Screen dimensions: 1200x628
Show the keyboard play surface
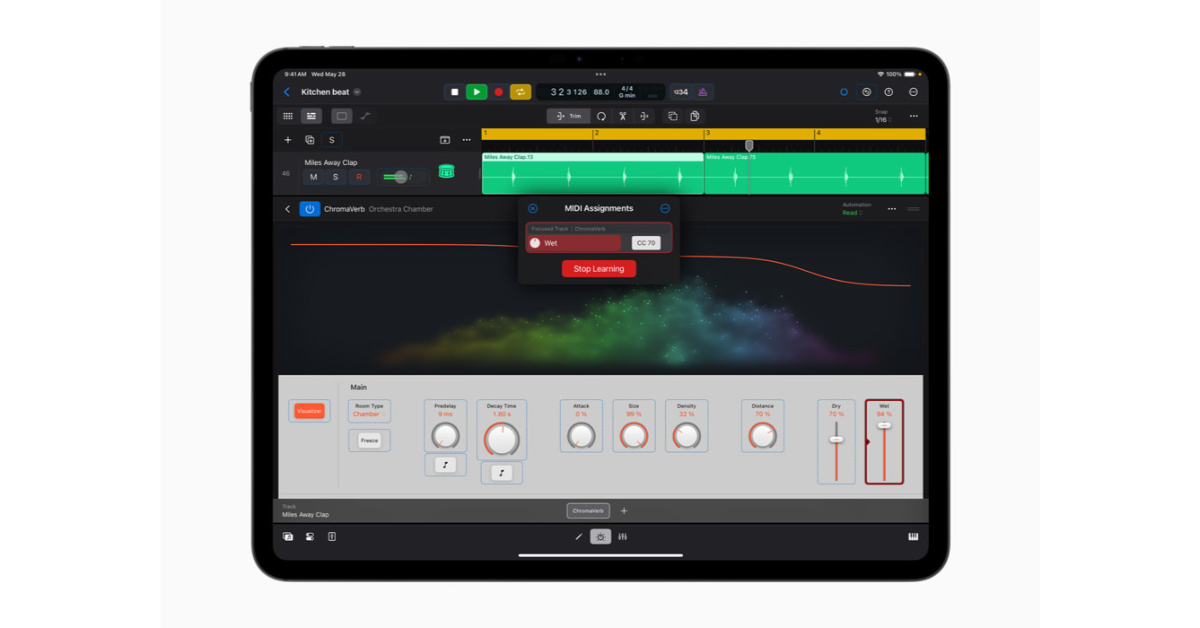[x=913, y=537]
